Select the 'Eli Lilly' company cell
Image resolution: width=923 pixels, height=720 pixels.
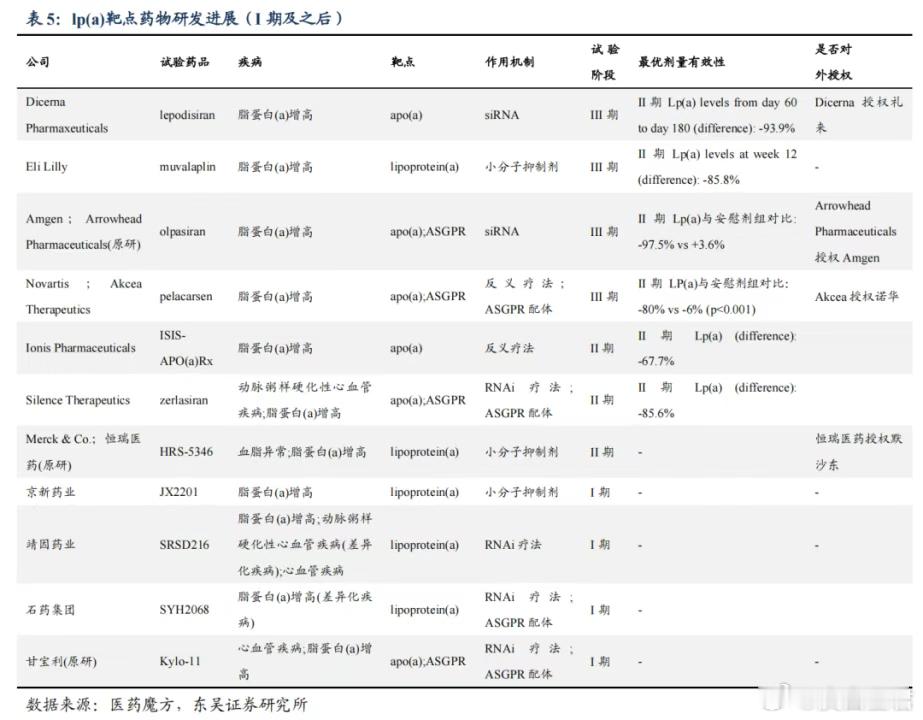47,167
